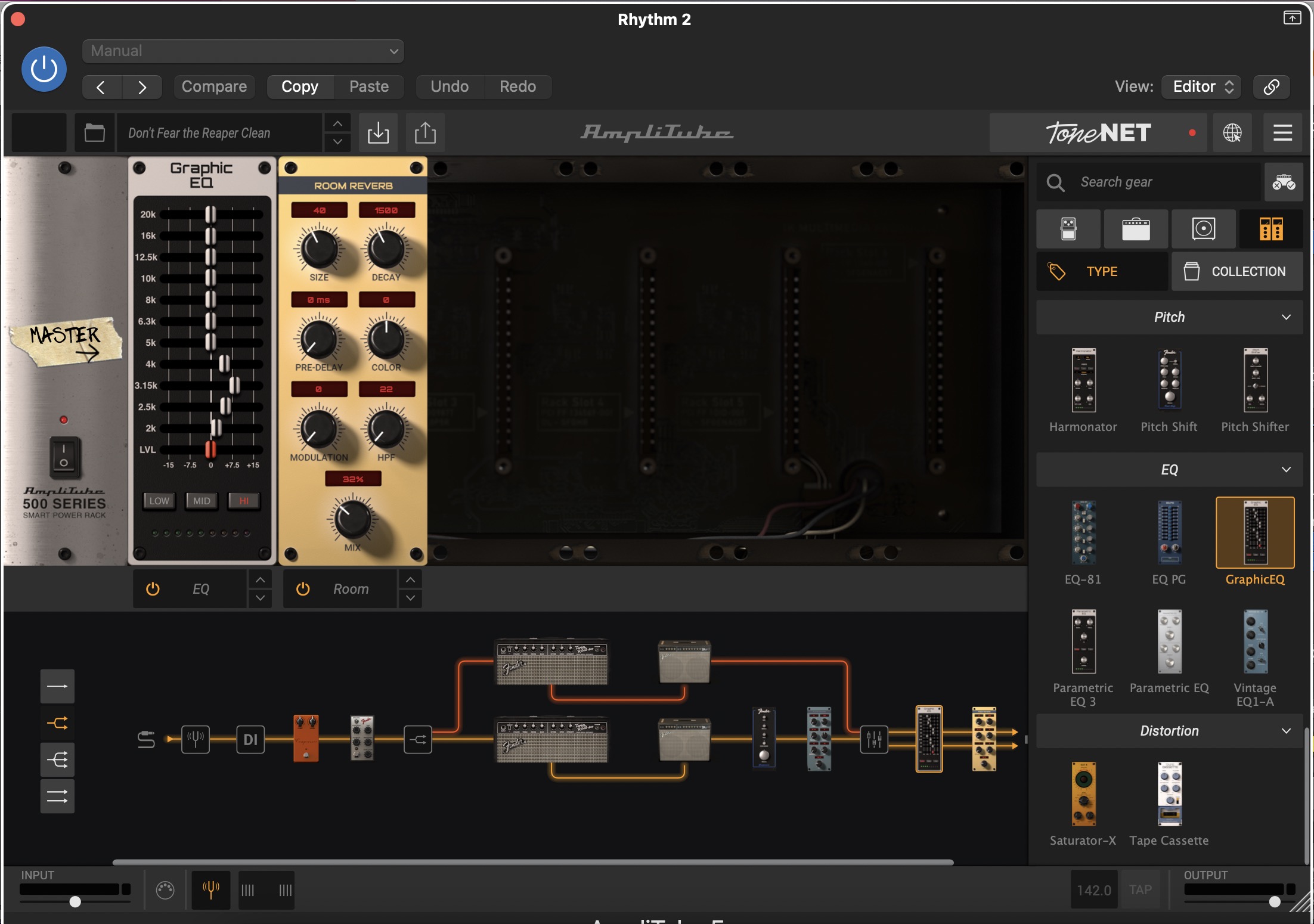Move Room slot down with chevron
The image size is (1314, 924).
pos(411,598)
